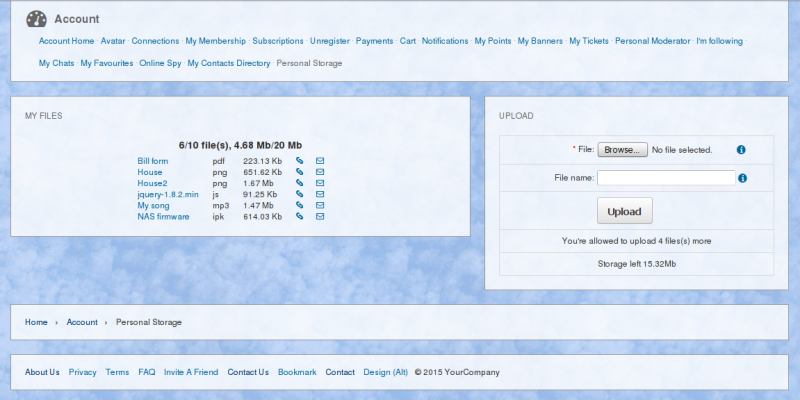Link icon for My song mp3
The height and width of the screenshot is (400, 800).
pyautogui.click(x=299, y=205)
